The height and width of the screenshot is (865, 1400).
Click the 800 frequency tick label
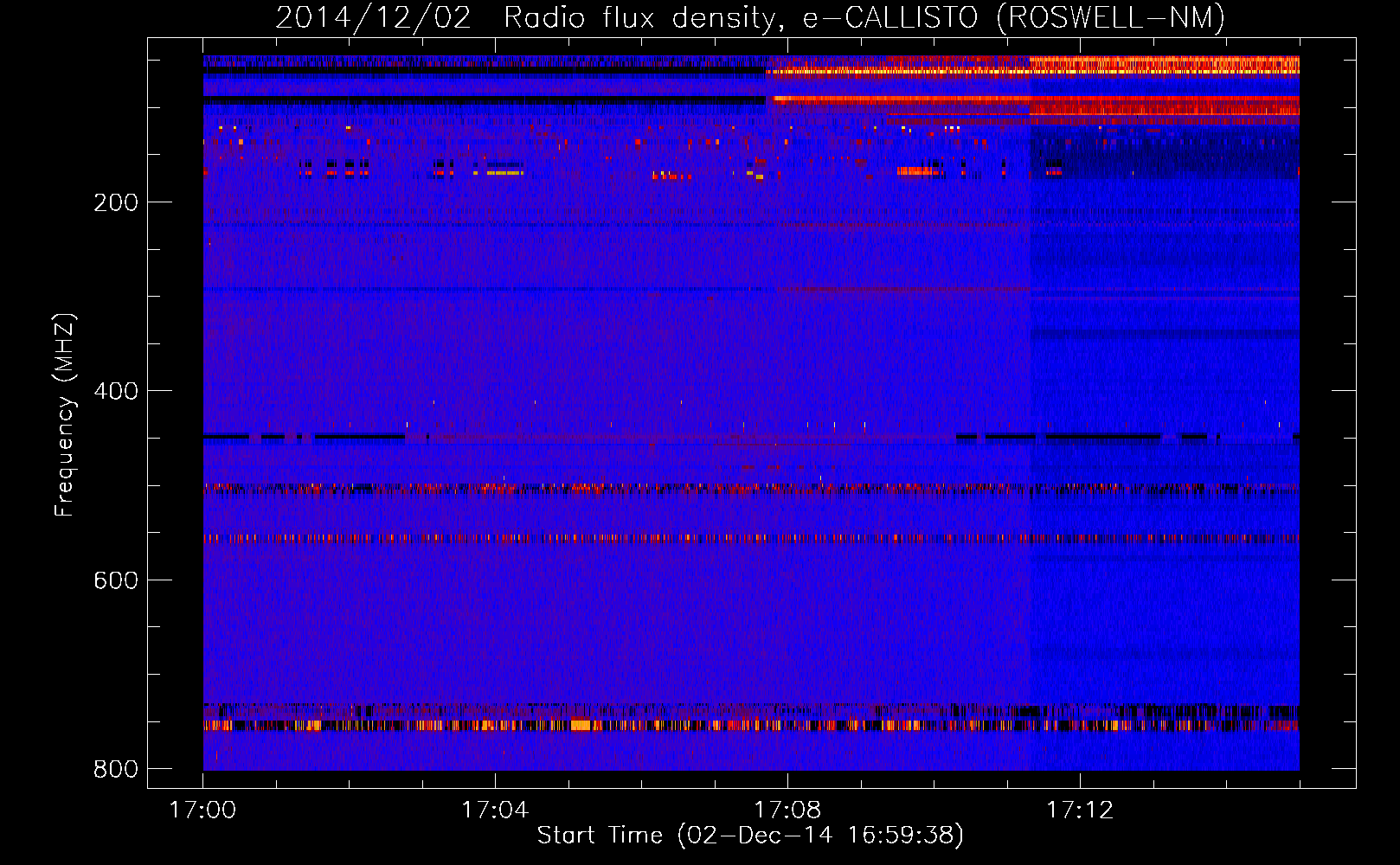tap(116, 769)
